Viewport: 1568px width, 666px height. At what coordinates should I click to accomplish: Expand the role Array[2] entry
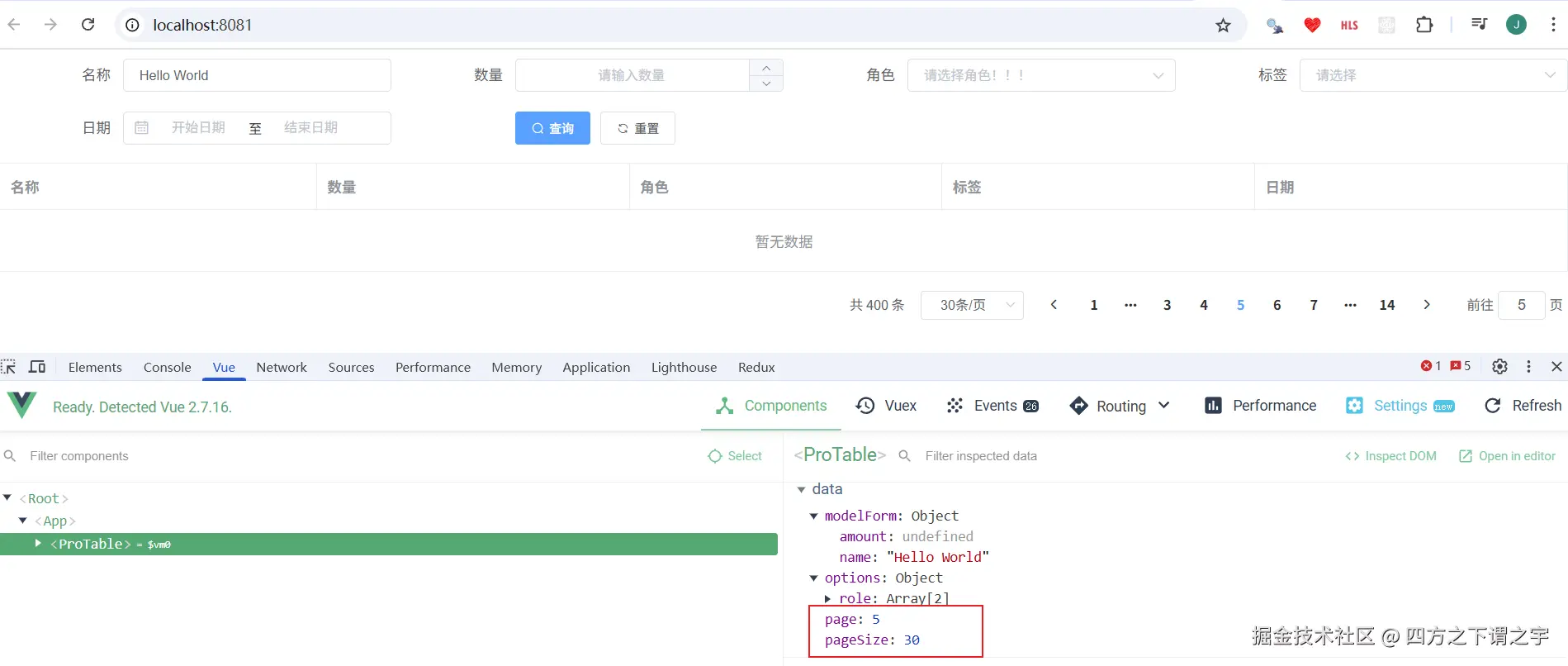pos(827,598)
